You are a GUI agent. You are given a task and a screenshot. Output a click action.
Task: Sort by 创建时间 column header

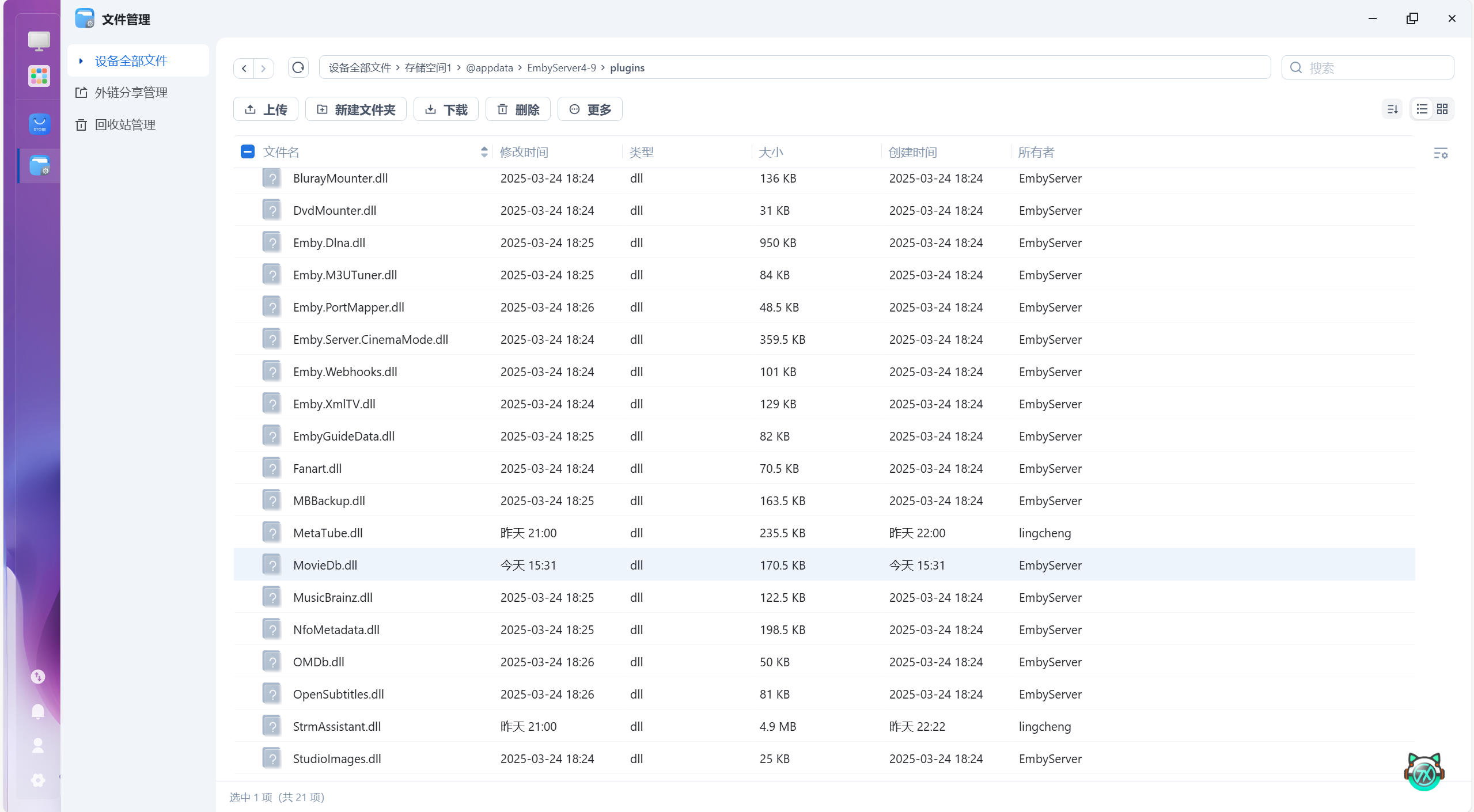click(913, 152)
